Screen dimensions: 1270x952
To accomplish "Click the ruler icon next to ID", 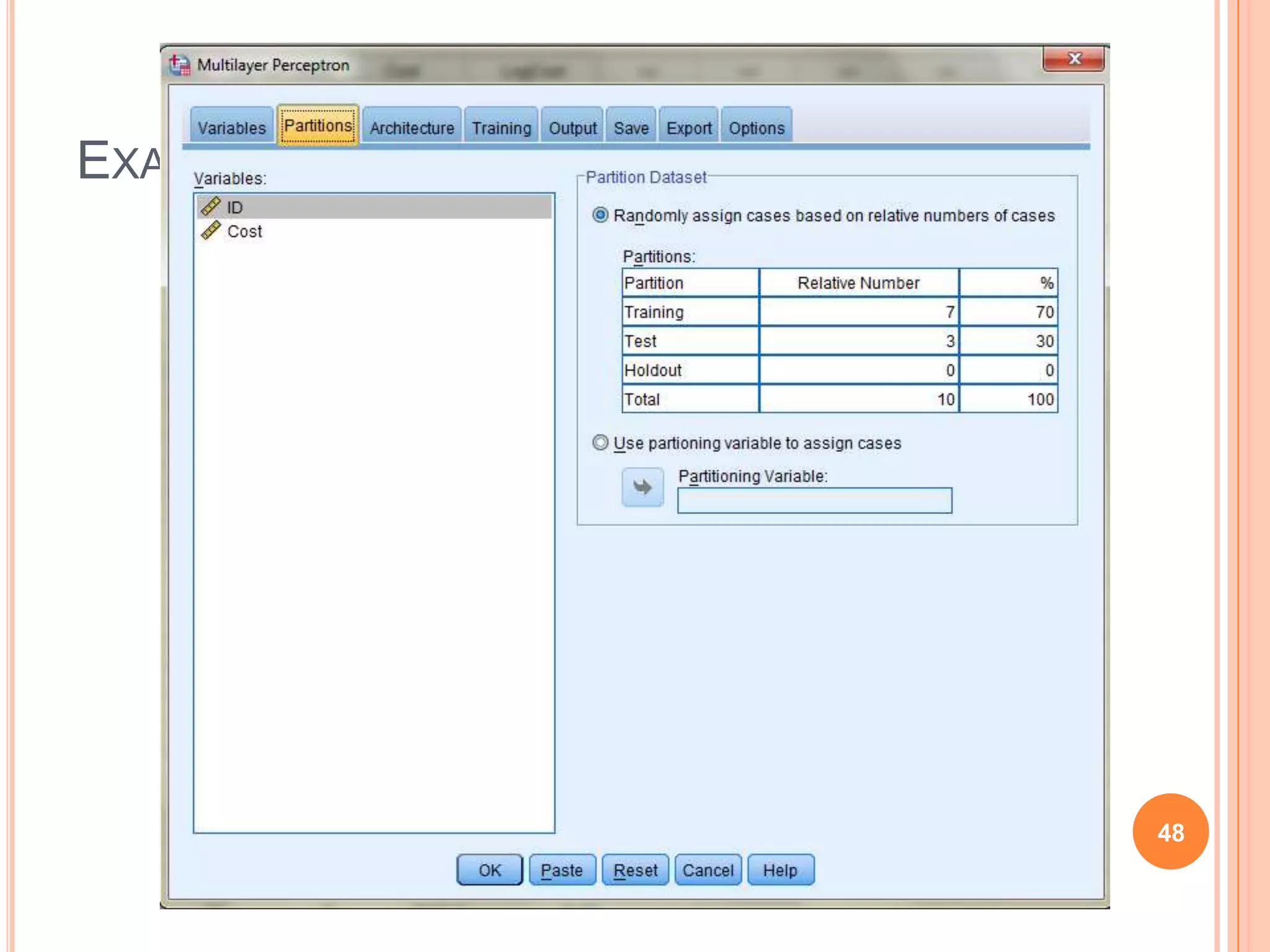I will [211, 206].
